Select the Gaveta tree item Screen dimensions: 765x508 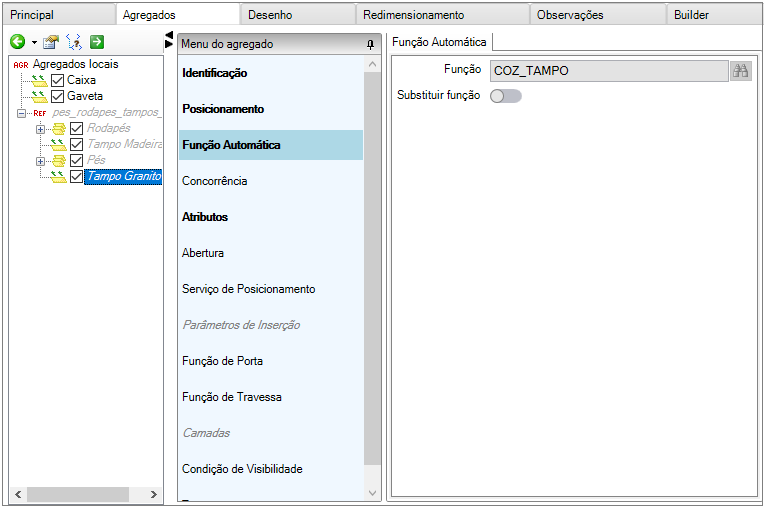click(85, 96)
